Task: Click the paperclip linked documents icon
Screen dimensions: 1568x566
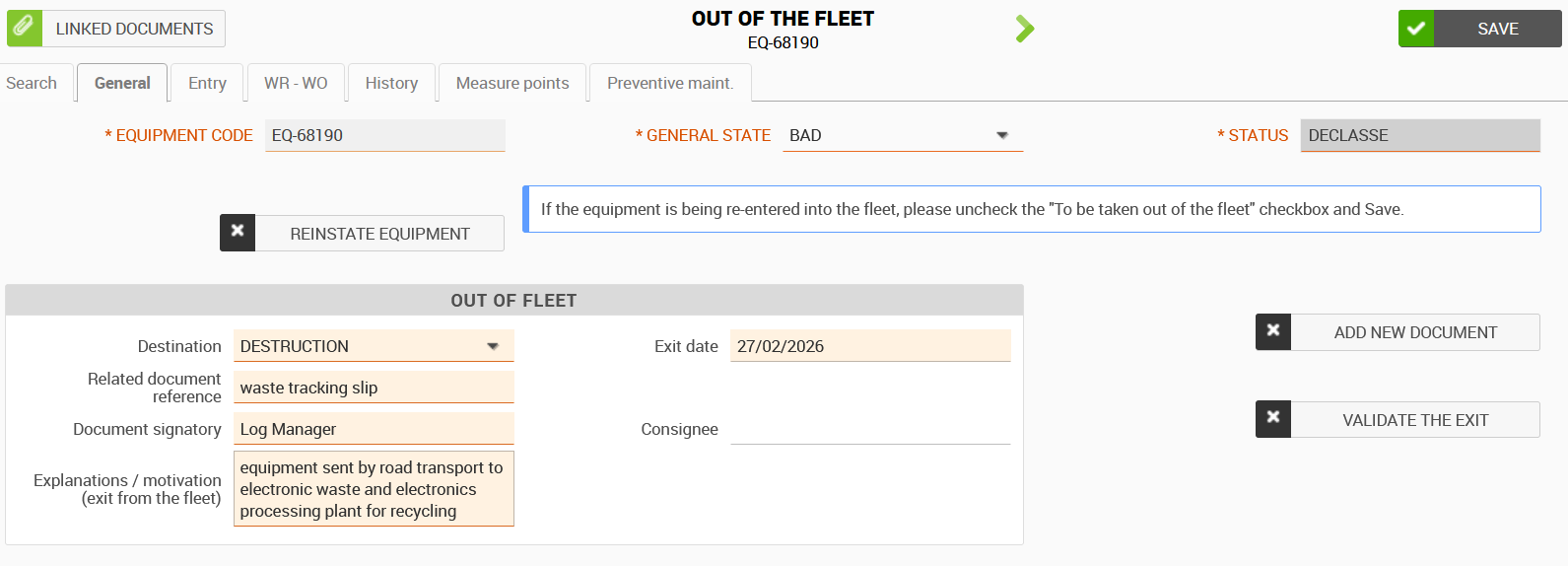Action: tap(24, 28)
